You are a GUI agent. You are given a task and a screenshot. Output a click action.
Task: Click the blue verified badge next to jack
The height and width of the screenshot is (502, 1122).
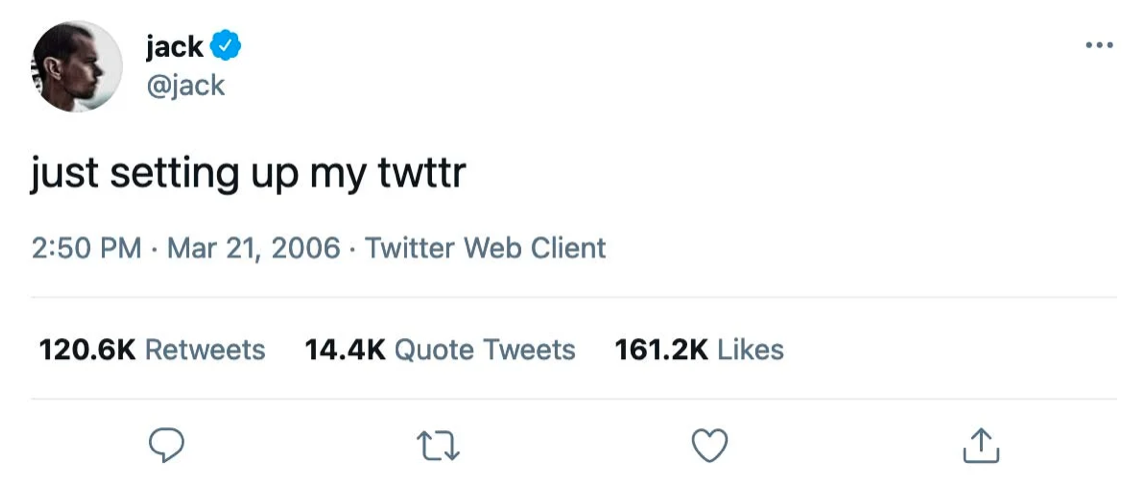click(226, 46)
